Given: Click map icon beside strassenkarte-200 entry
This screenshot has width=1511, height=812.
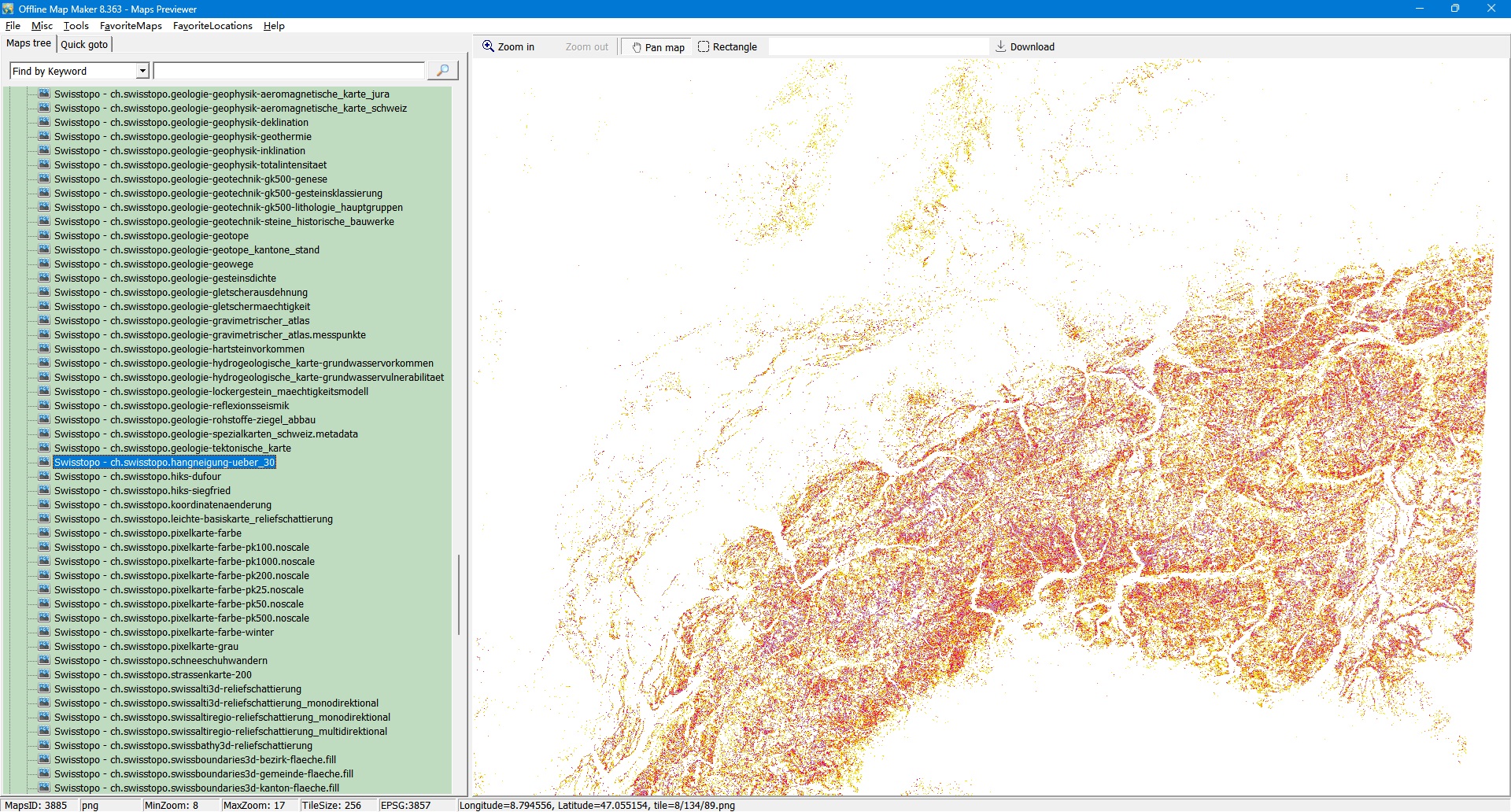Looking at the screenshot, I should [x=44, y=674].
